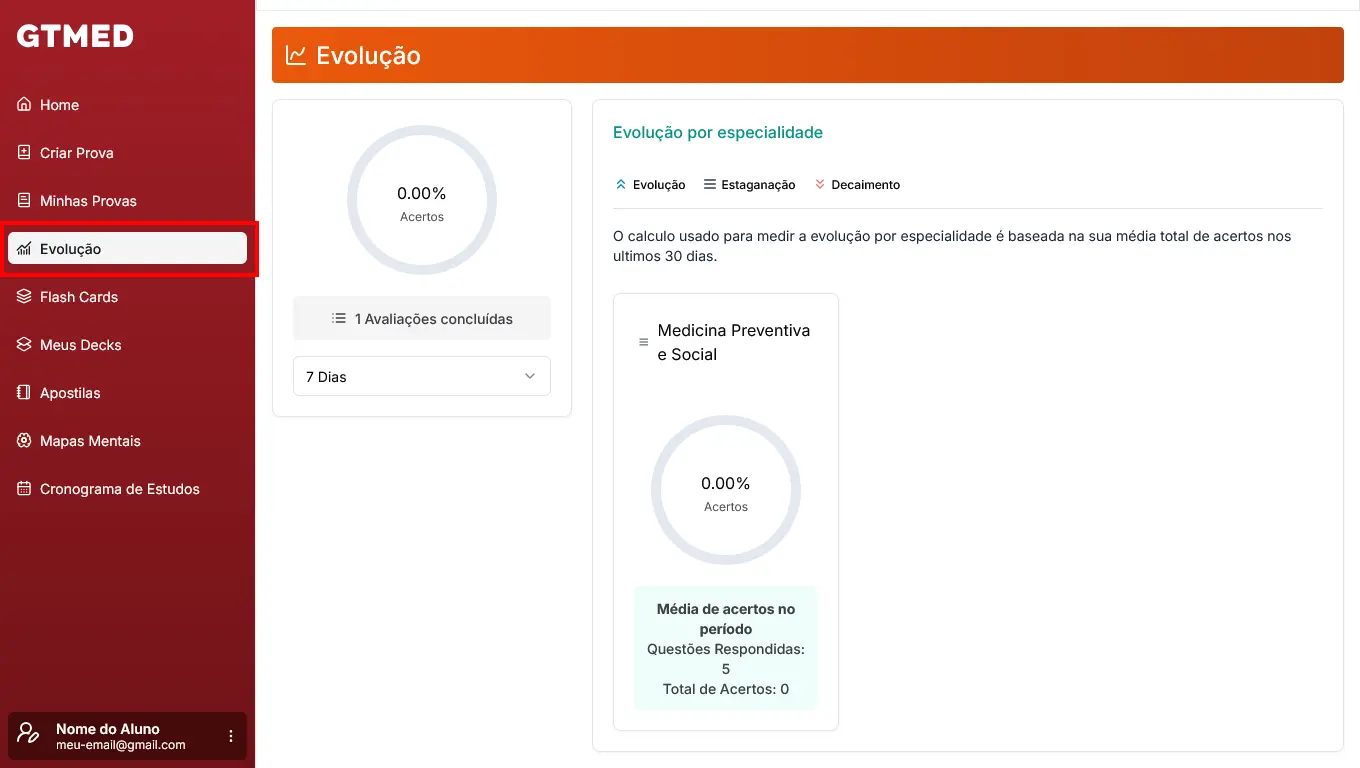The image size is (1360, 768).
Task: Click the Estaganação legend indicator
Action: 750,185
